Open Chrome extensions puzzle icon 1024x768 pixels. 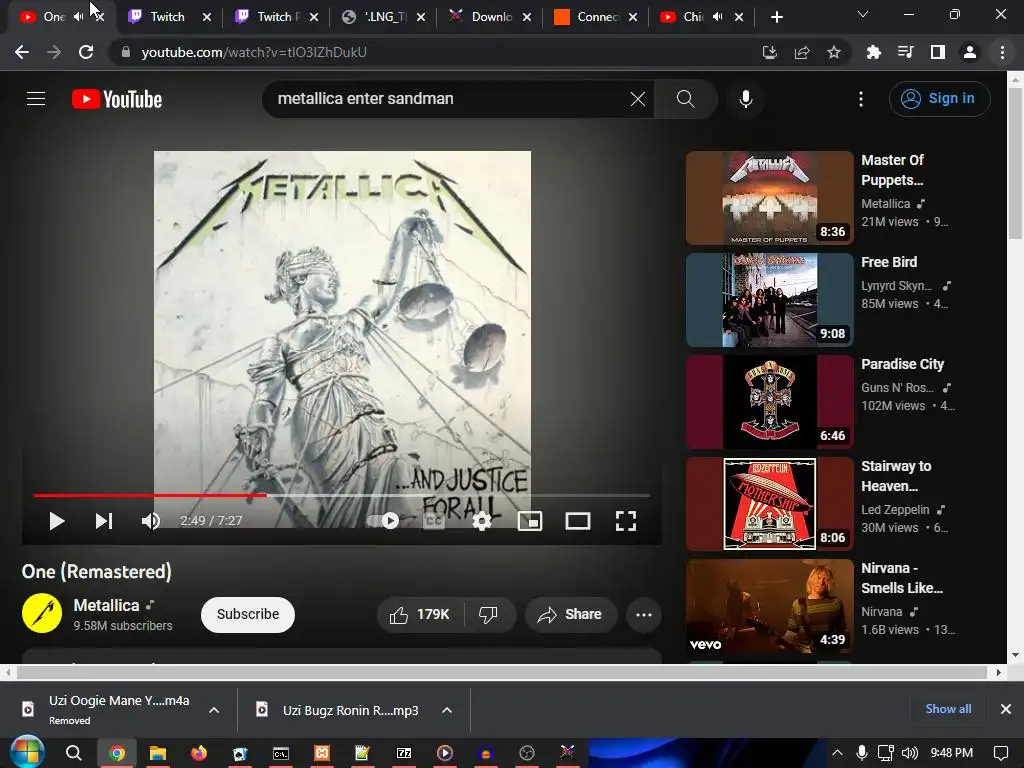click(x=873, y=52)
